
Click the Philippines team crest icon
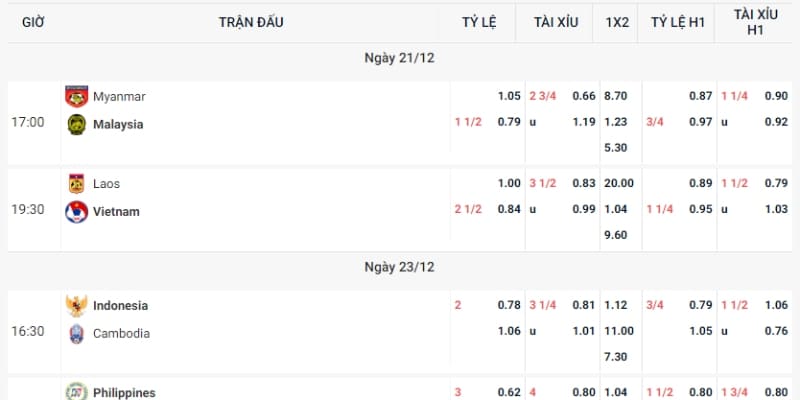point(77,392)
